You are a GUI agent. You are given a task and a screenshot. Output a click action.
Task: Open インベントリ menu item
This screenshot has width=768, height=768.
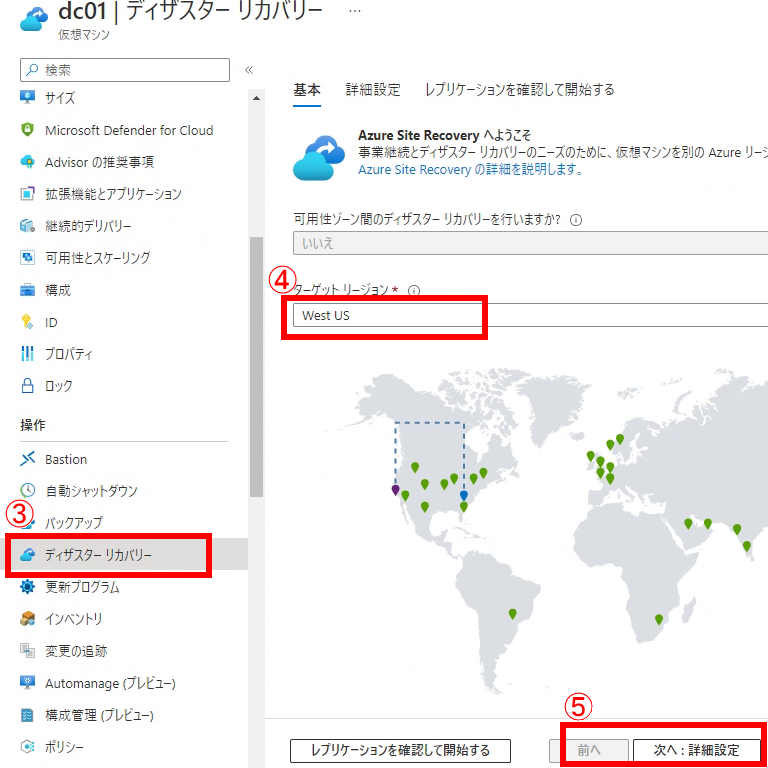pyautogui.click(x=74, y=619)
